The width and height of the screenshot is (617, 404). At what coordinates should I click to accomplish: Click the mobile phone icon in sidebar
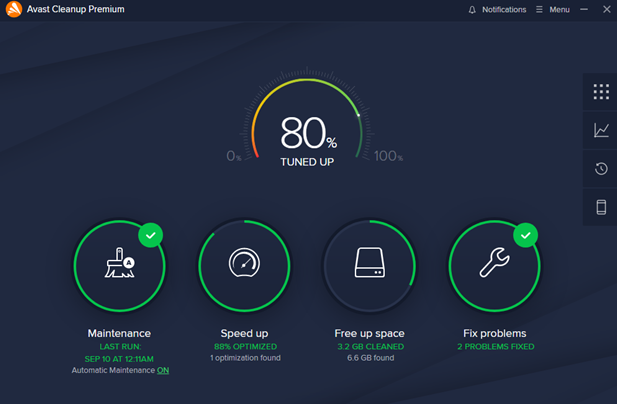click(601, 207)
